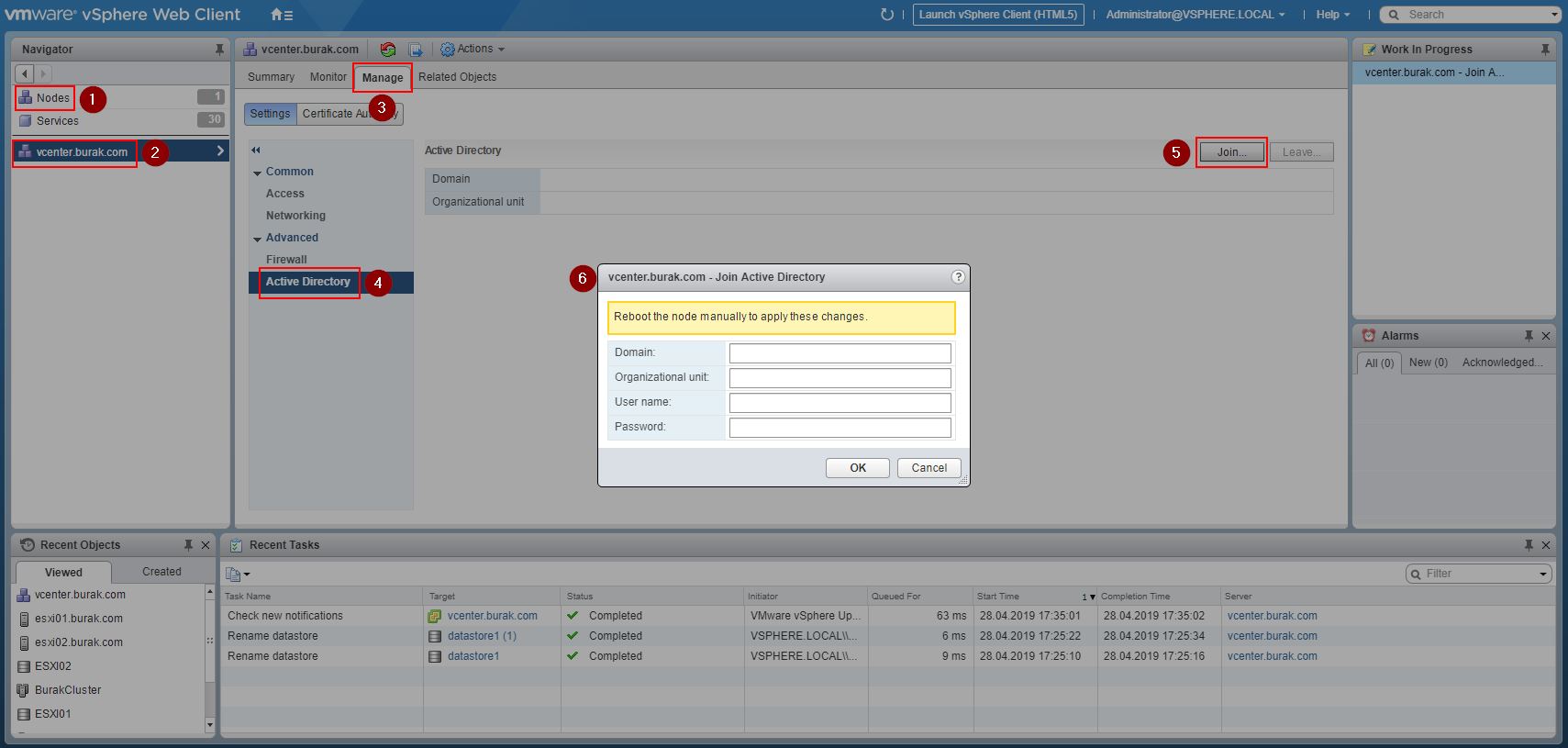Focus the Domain input field
1568x748 pixels.
tap(840, 353)
